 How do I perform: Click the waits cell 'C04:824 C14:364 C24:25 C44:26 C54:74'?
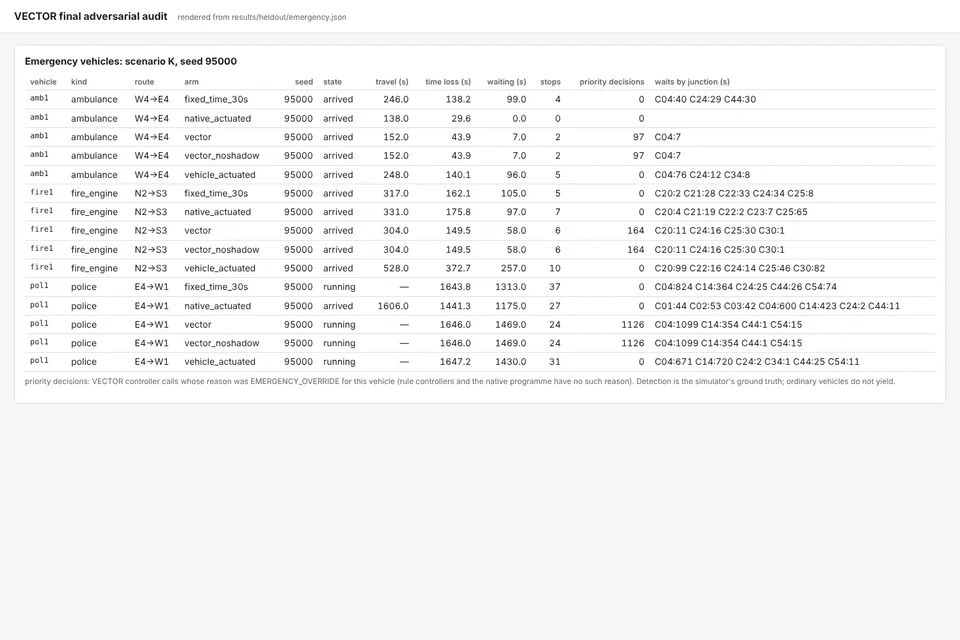(x=746, y=287)
